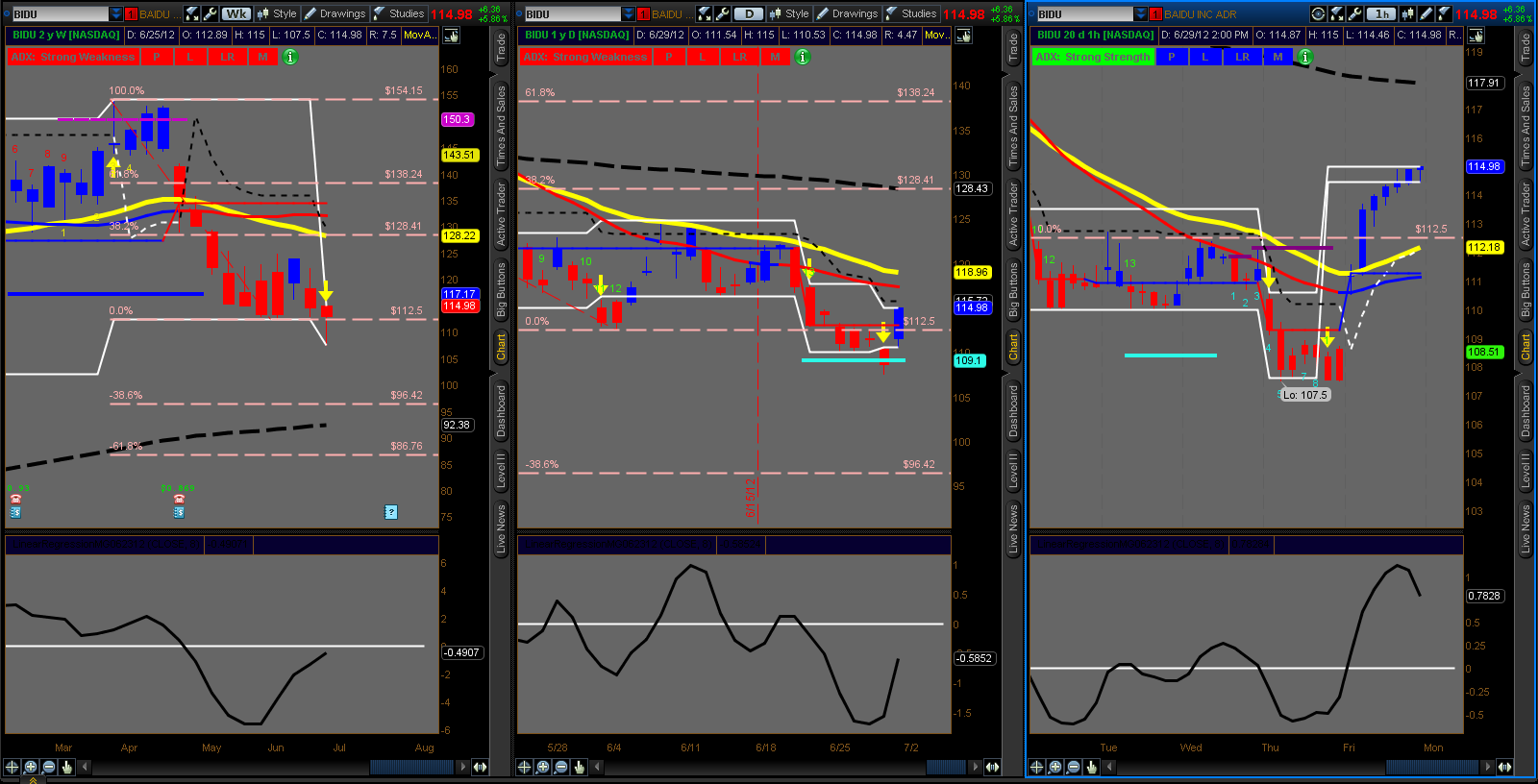Click daily chart horizontal scrollbar thumb
Viewport: 1538px width, 784px height.
pos(946,767)
